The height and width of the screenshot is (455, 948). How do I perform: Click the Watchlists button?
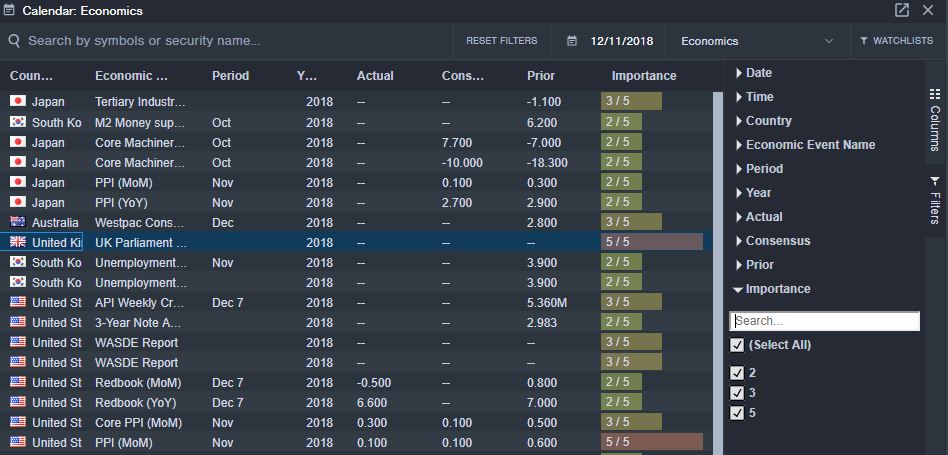pyautogui.click(x=896, y=41)
